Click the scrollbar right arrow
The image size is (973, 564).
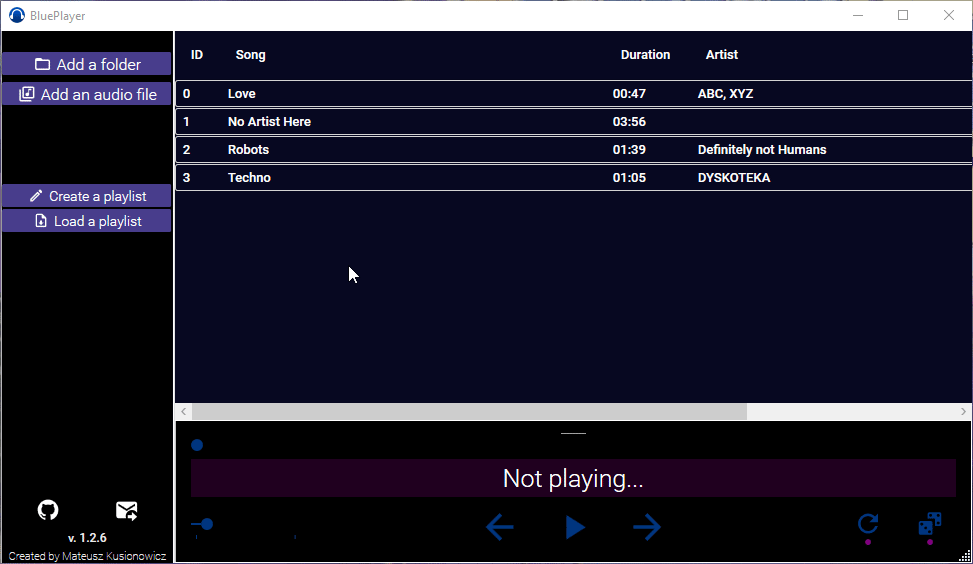[963, 411]
